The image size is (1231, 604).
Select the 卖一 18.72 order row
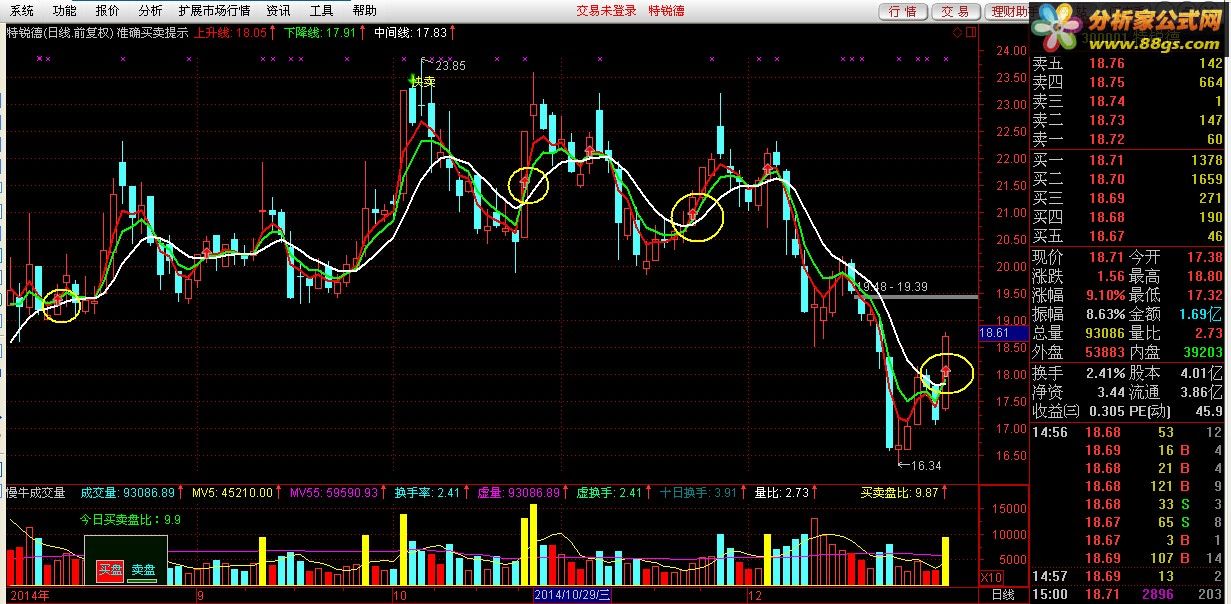1128,140
